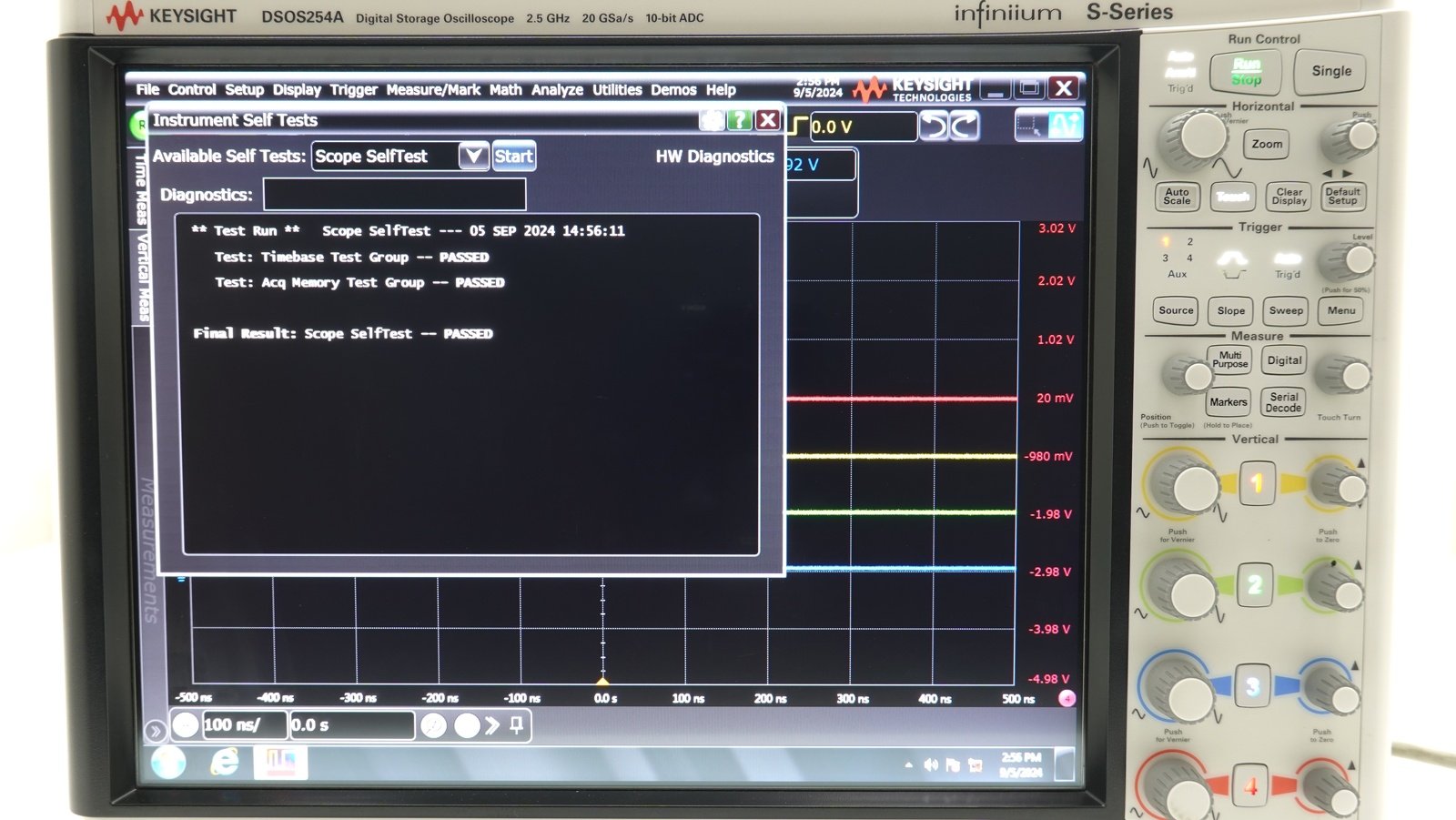Click the Default Setup button
1456x820 pixels.
[1342, 197]
